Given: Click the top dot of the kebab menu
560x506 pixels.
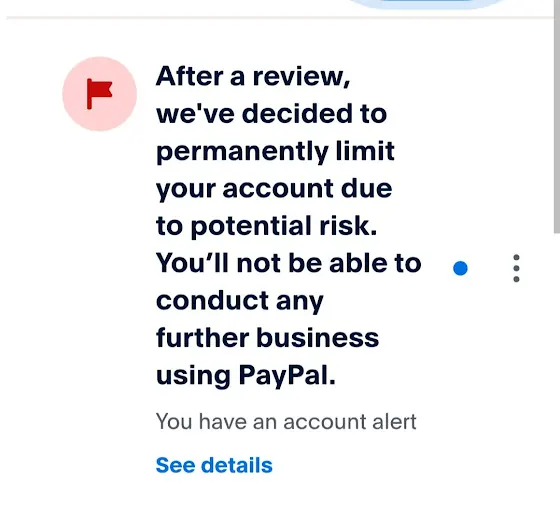Looking at the screenshot, I should [x=516, y=257].
